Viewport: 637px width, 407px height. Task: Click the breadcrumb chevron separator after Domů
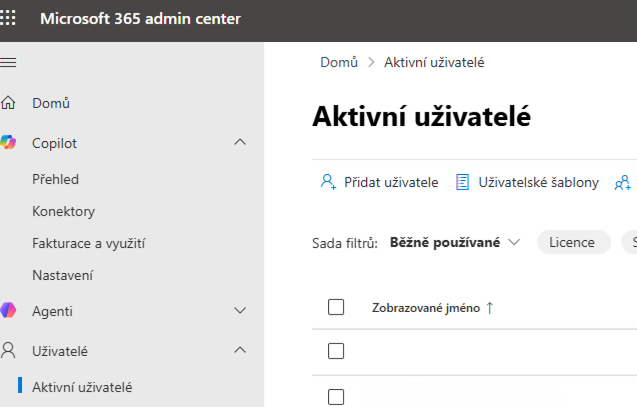371,63
